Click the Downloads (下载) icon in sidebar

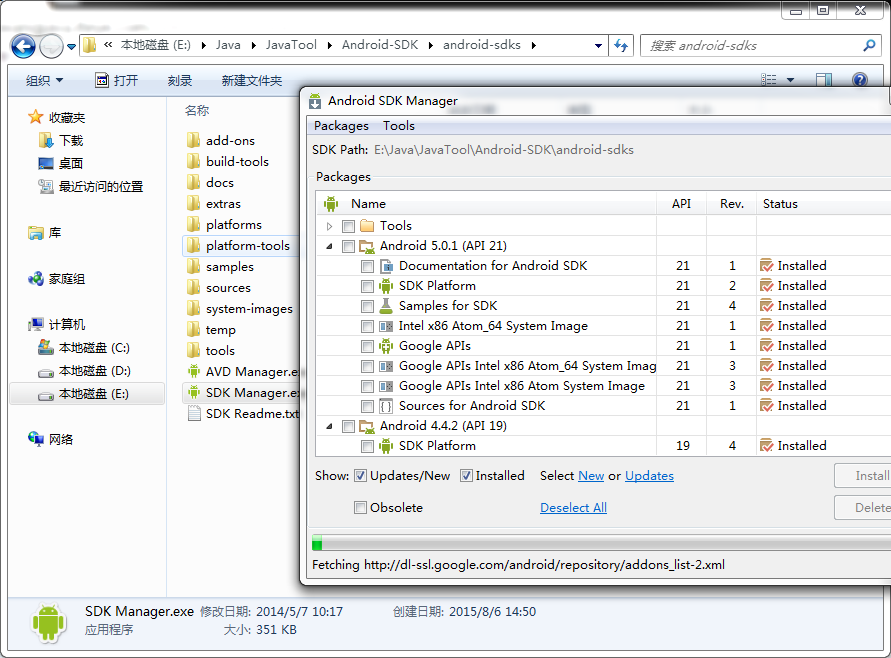46,140
